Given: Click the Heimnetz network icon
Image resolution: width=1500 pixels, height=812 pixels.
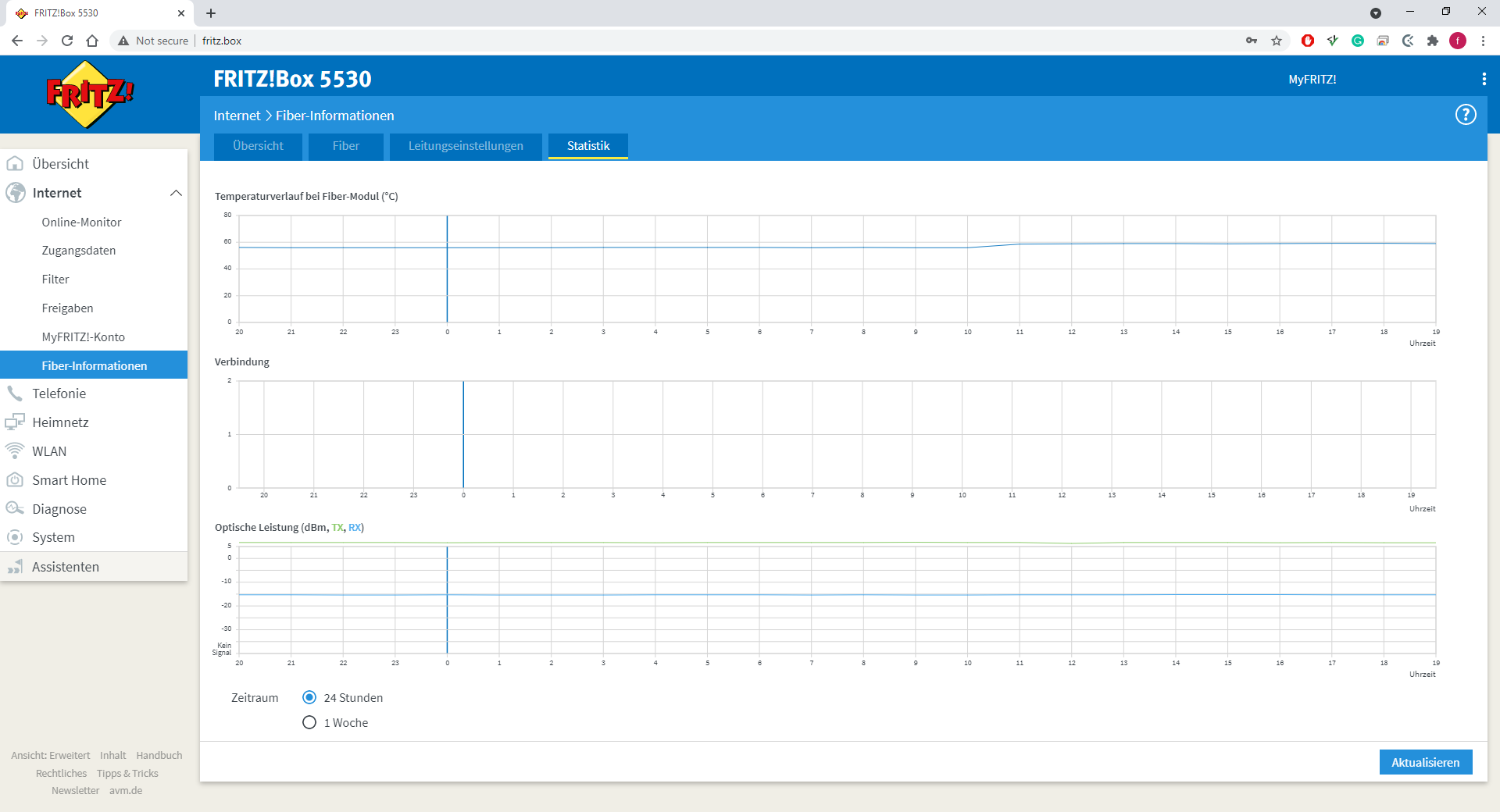Looking at the screenshot, I should [15, 422].
